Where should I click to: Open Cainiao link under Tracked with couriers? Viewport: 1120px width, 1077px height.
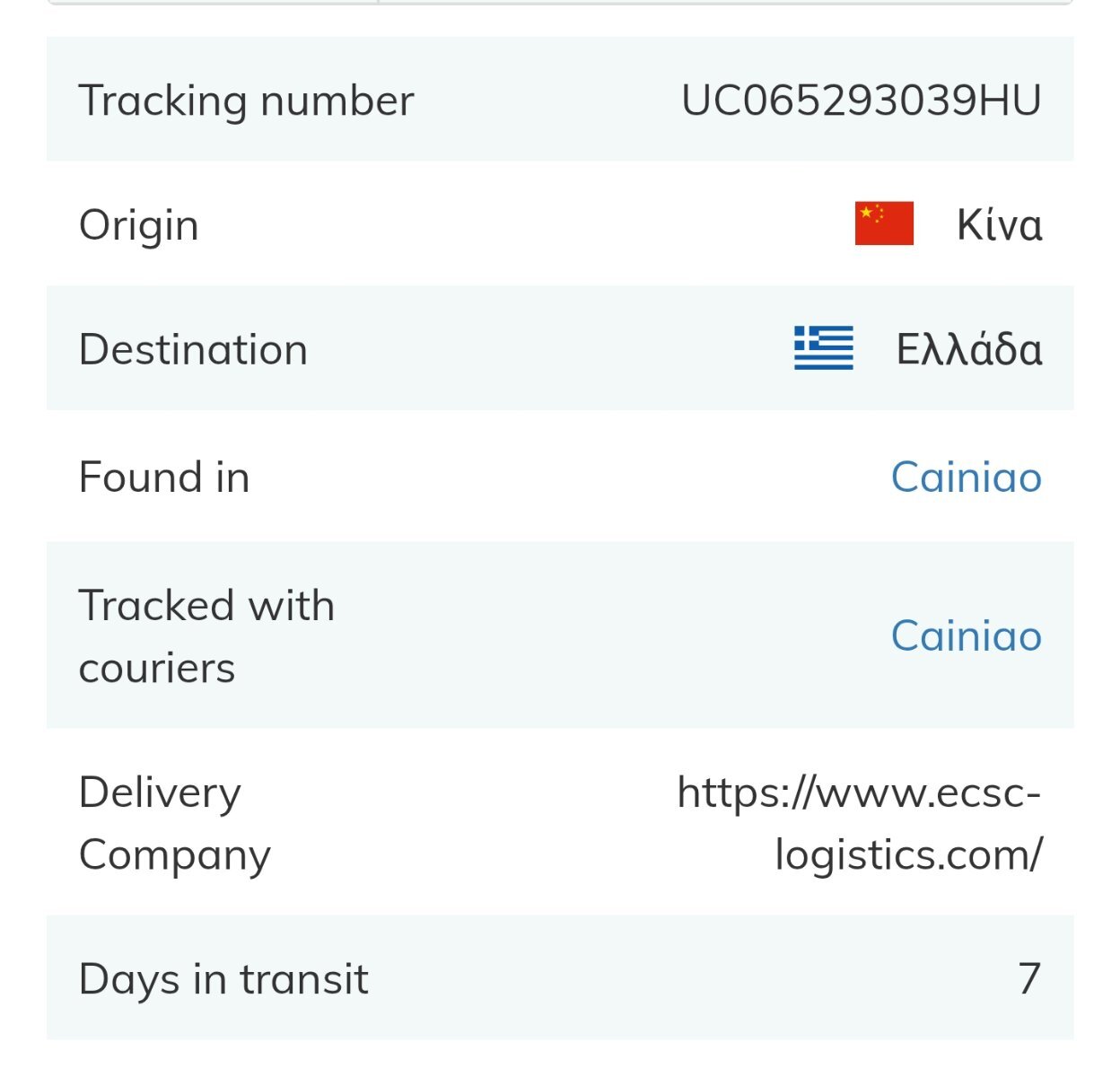point(967,635)
